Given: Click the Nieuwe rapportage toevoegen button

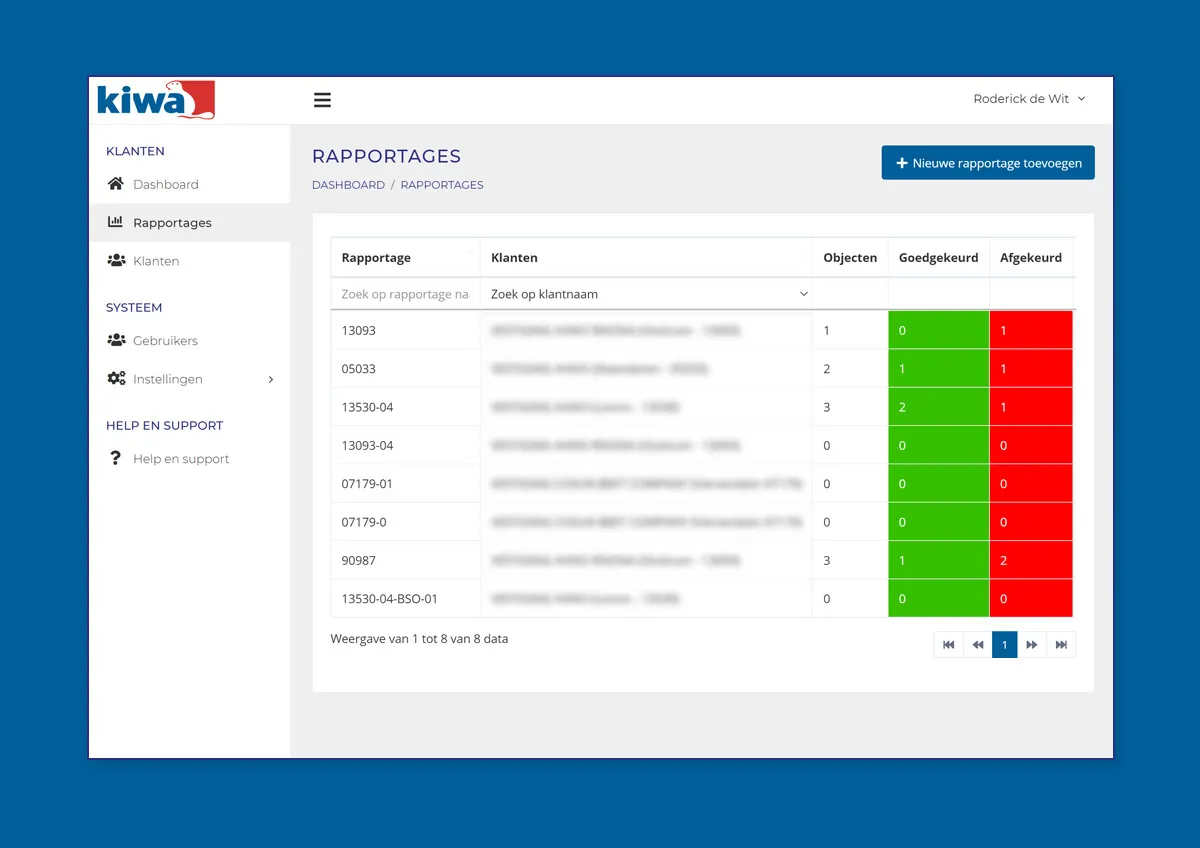Looking at the screenshot, I should pyautogui.click(x=987, y=161).
